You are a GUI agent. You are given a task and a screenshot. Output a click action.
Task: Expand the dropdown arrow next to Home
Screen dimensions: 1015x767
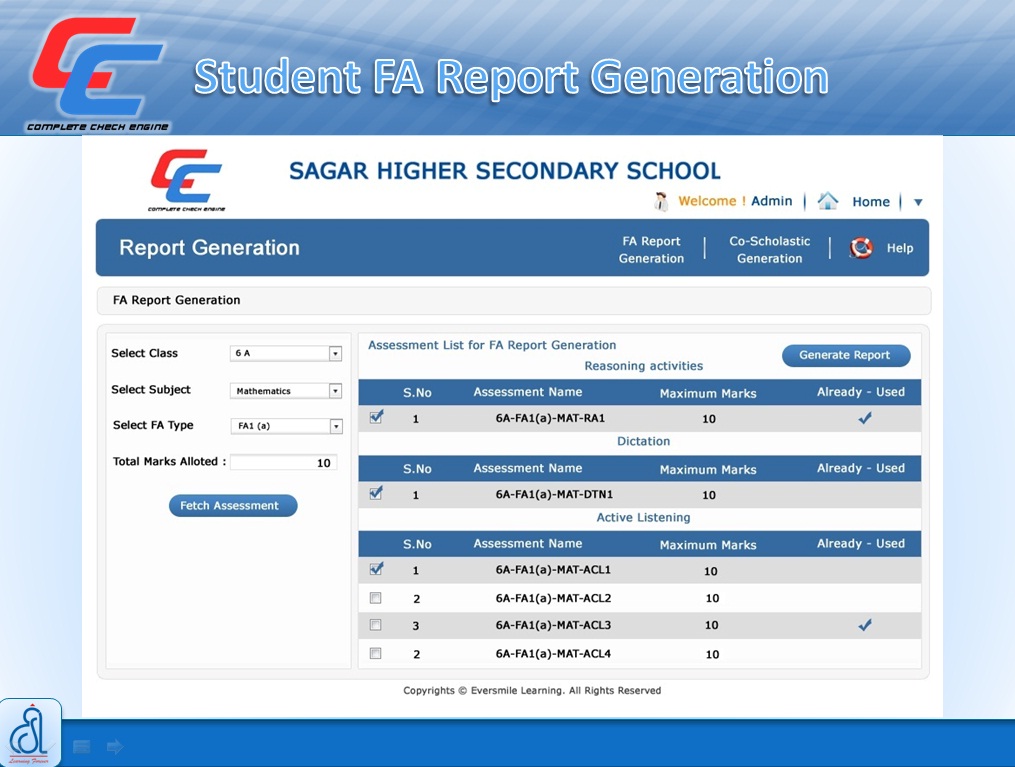click(918, 203)
